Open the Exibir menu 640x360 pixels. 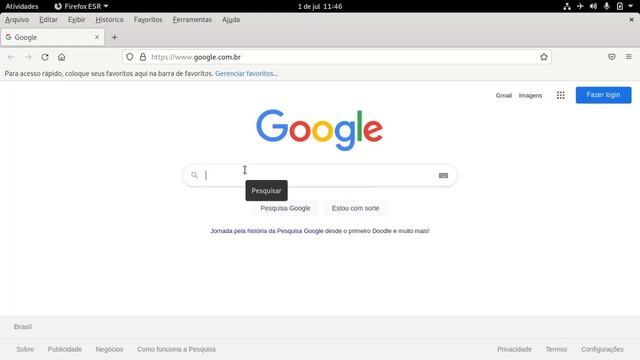coord(77,20)
